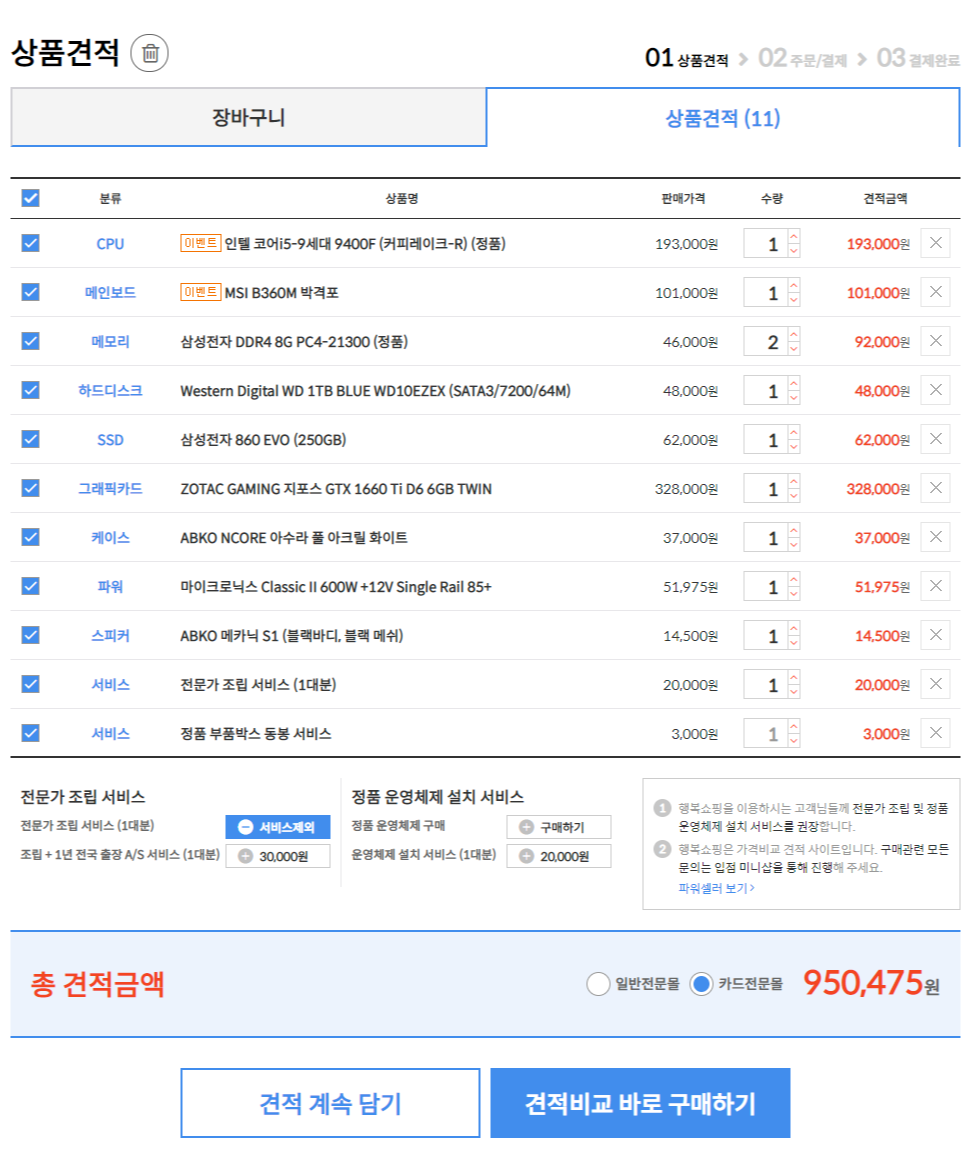973x1167 pixels.
Task: Remove the SSD row with X icon
Action: tap(935, 439)
